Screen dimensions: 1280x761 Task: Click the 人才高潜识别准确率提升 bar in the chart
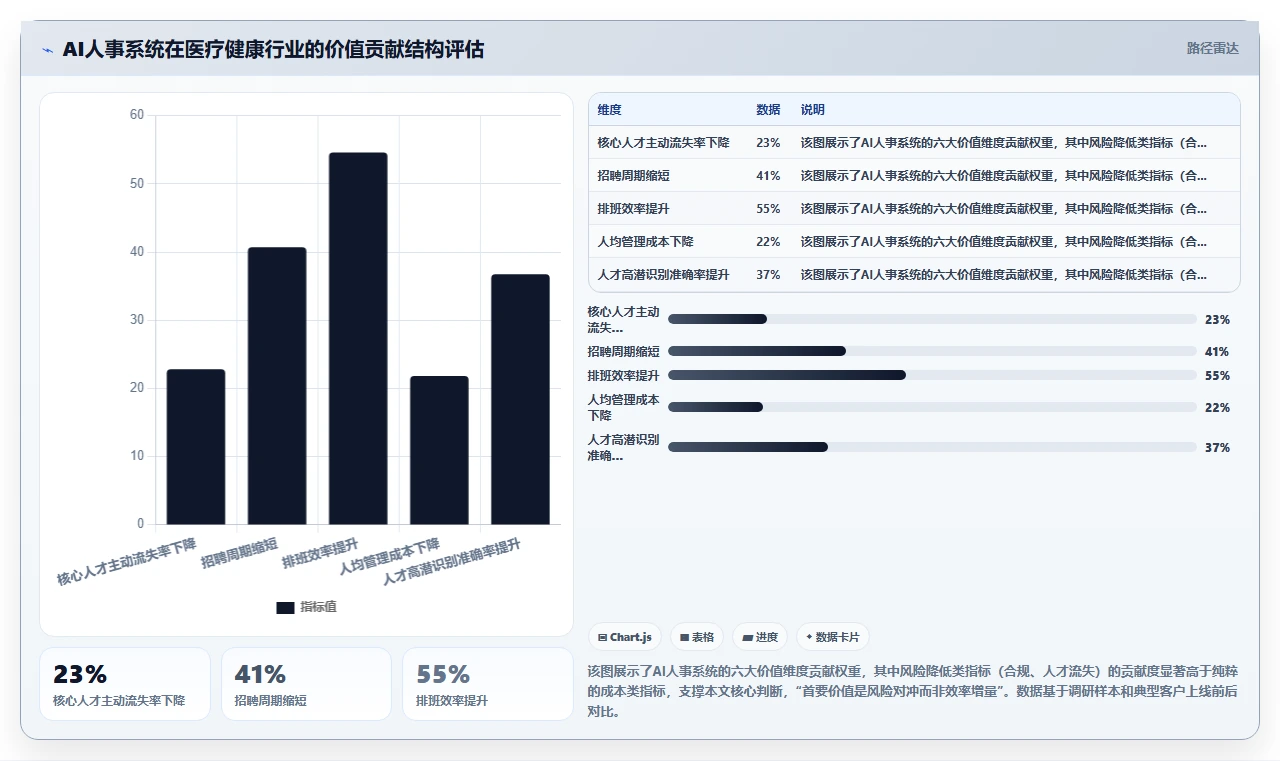click(520, 399)
